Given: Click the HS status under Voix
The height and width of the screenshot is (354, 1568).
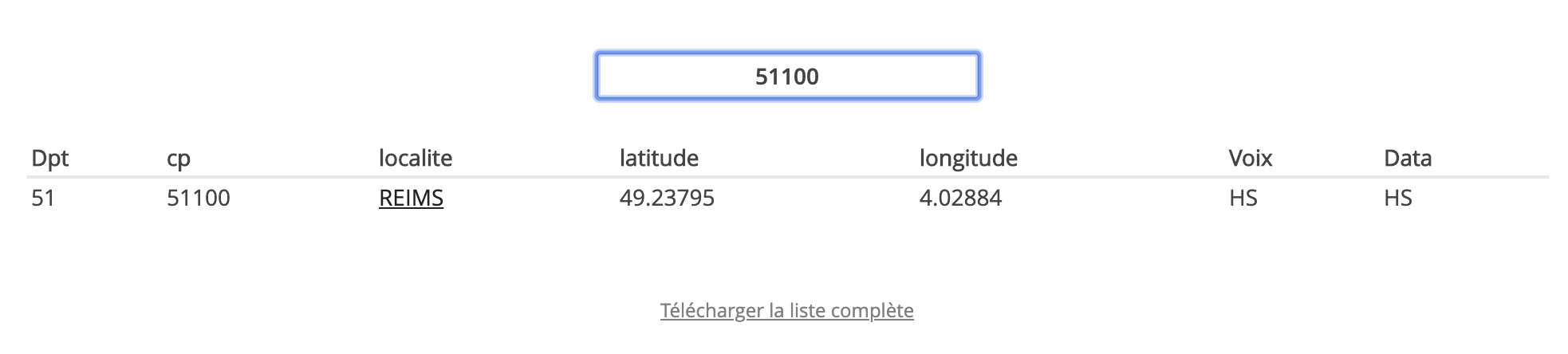Looking at the screenshot, I should pos(1243,198).
